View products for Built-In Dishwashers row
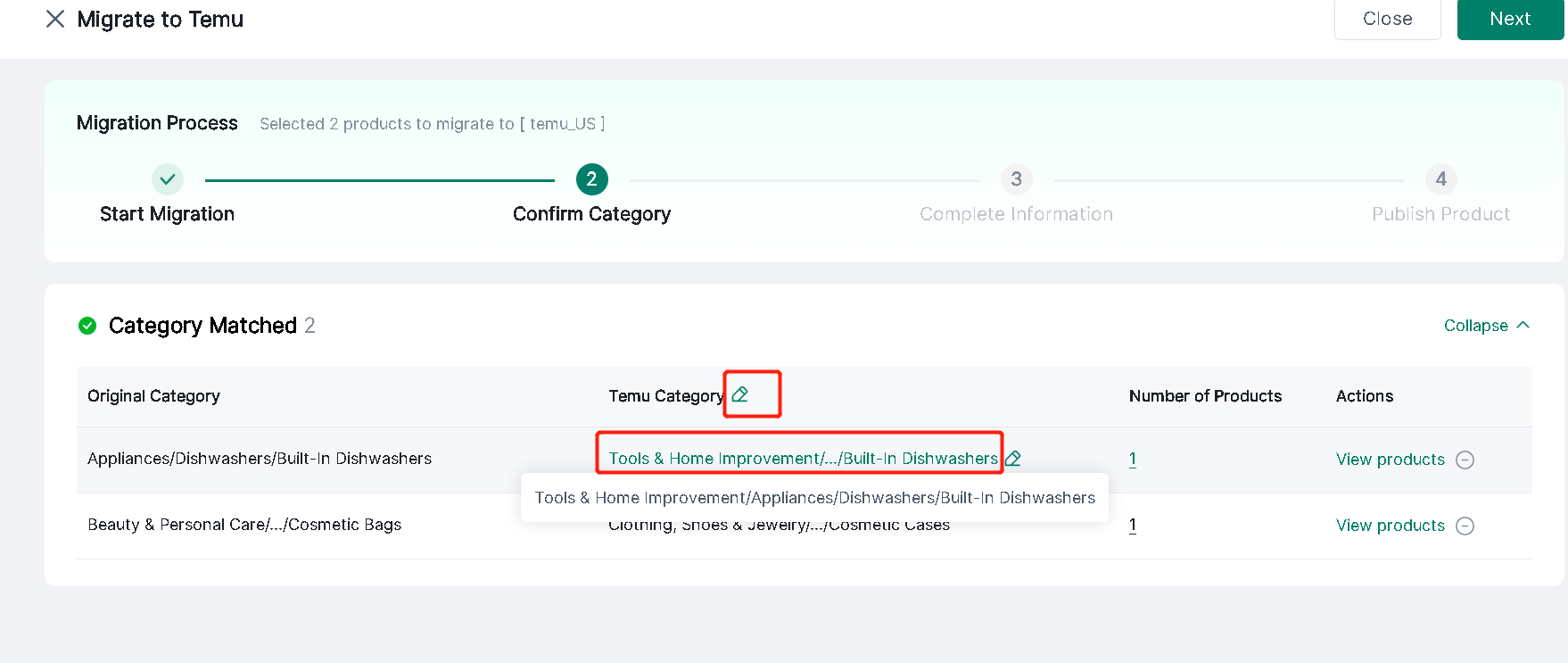The height and width of the screenshot is (663, 1568). (1391, 460)
